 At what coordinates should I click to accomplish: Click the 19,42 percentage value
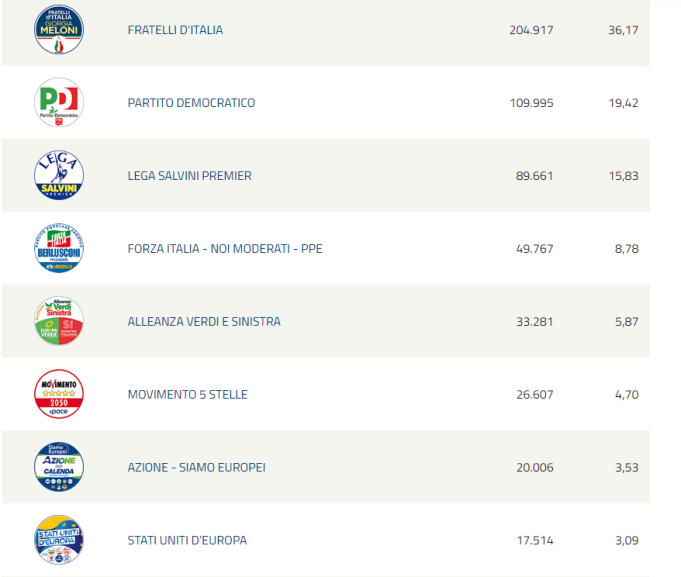coord(623,103)
